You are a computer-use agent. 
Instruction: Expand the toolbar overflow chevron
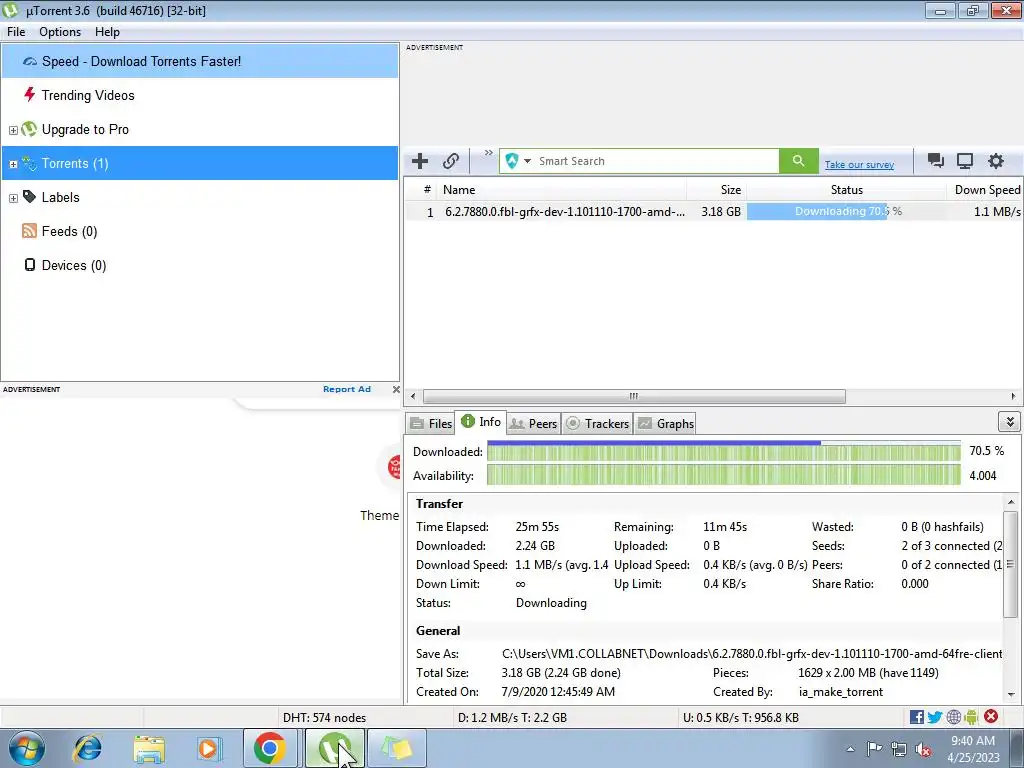click(x=488, y=153)
